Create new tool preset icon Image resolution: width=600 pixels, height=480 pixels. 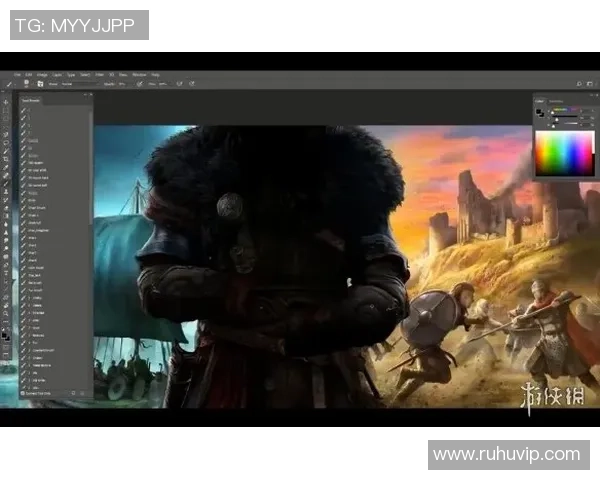[74, 393]
